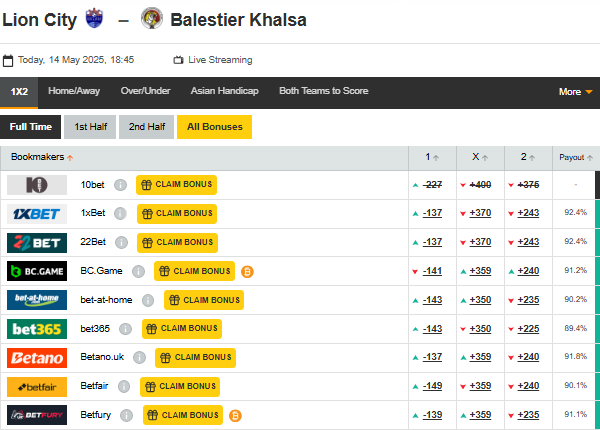Click the bet365 logo icon
Image resolution: width=600 pixels, height=430 pixels.
tap(37, 329)
